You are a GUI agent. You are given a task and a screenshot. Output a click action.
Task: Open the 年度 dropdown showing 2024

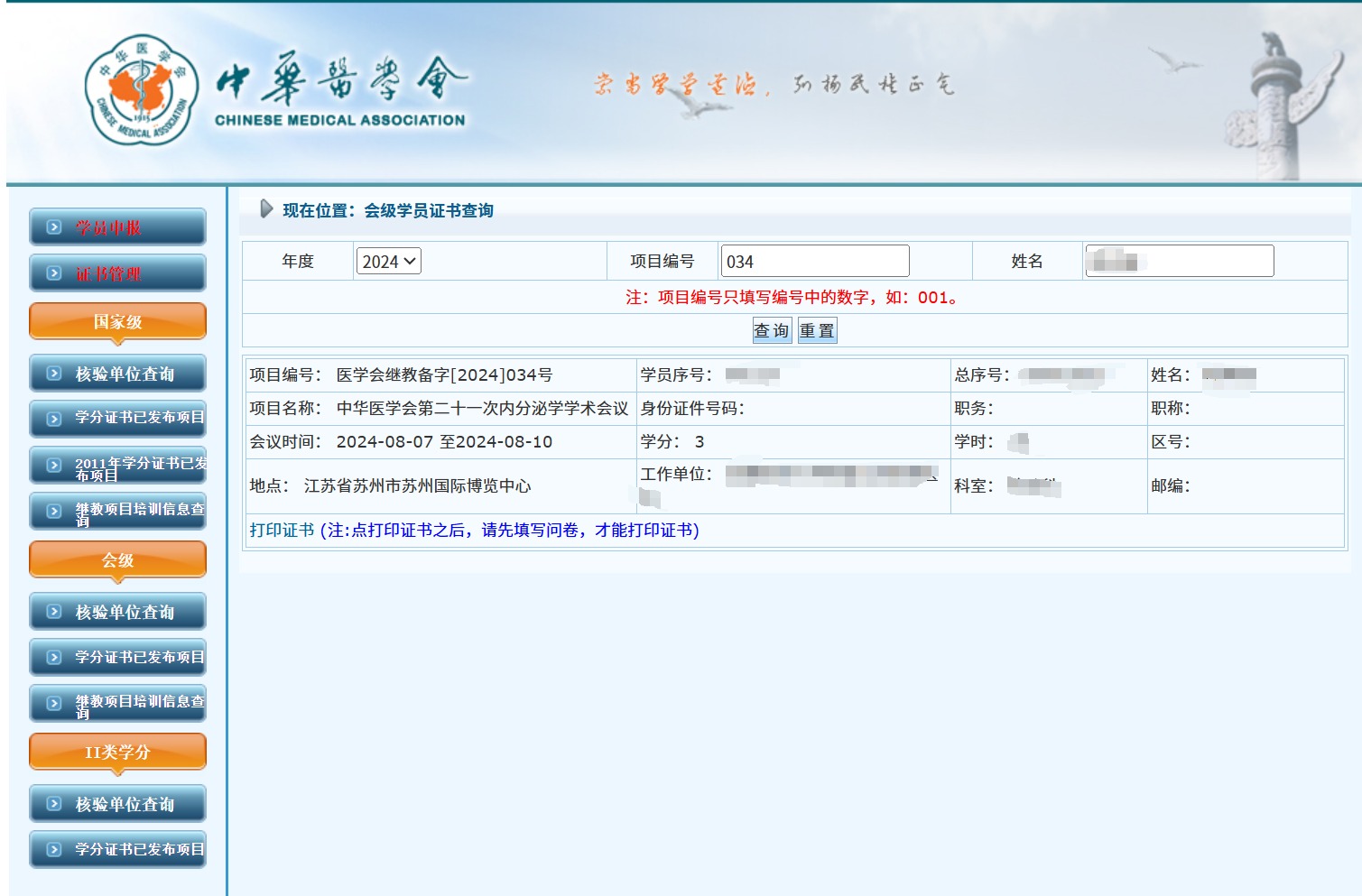(389, 262)
